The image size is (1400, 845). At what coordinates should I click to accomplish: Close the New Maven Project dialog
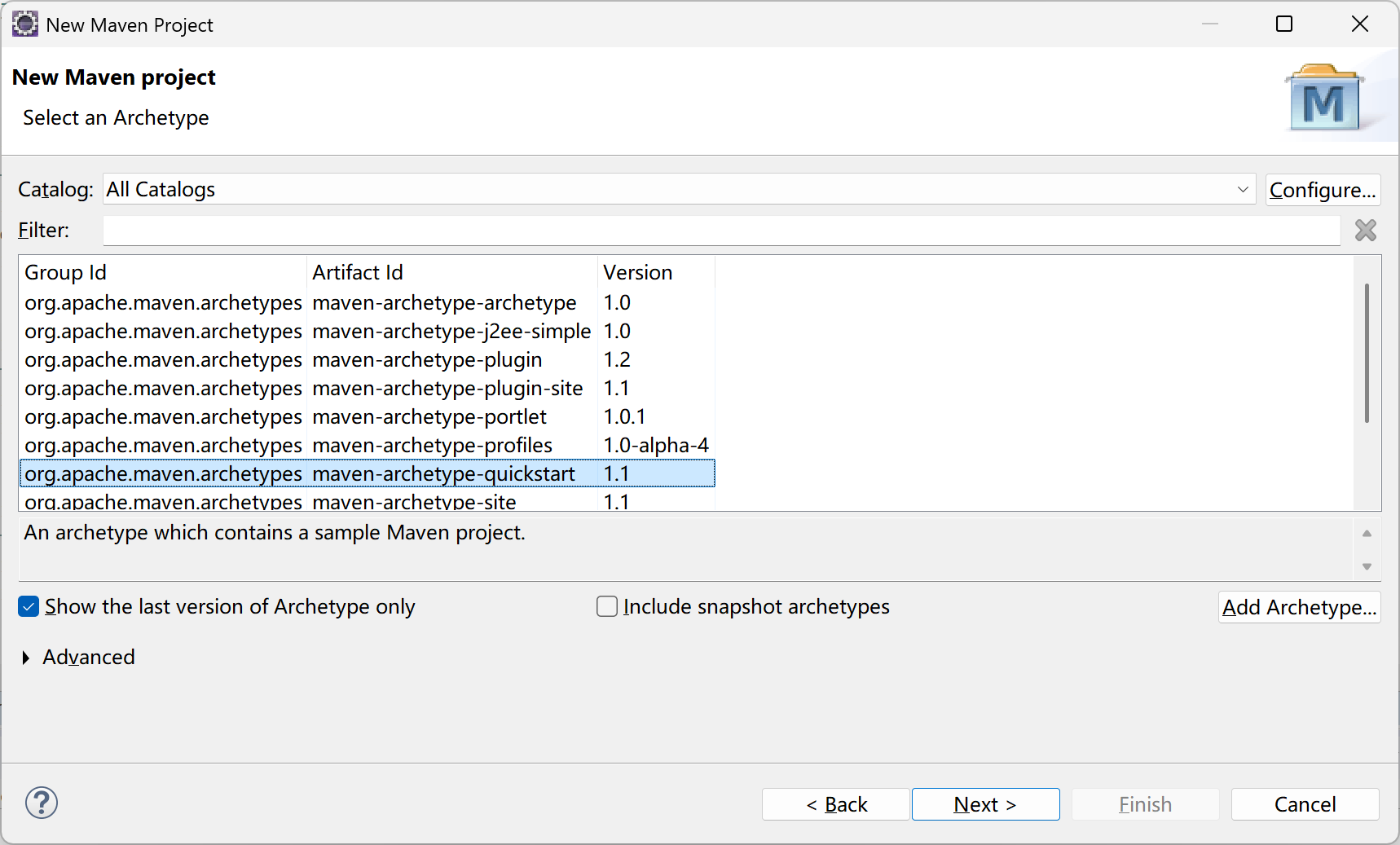[x=1360, y=24]
